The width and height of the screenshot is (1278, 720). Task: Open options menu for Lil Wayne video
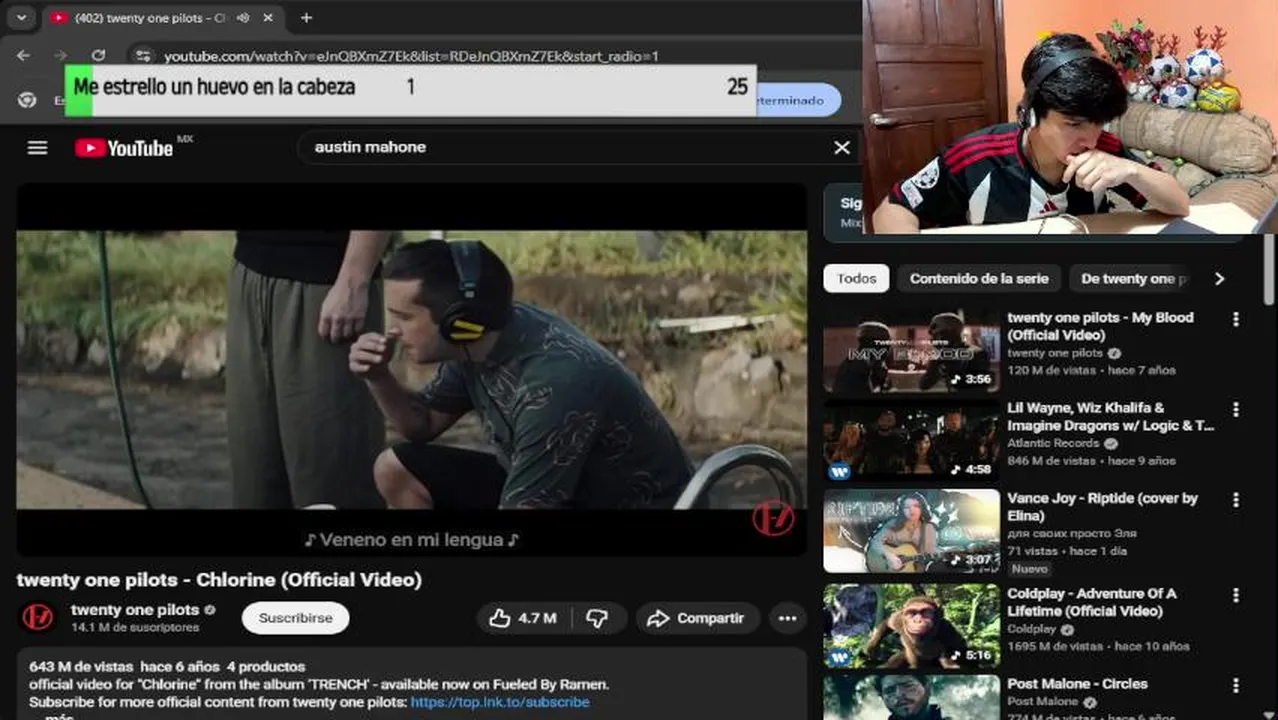click(x=1236, y=409)
